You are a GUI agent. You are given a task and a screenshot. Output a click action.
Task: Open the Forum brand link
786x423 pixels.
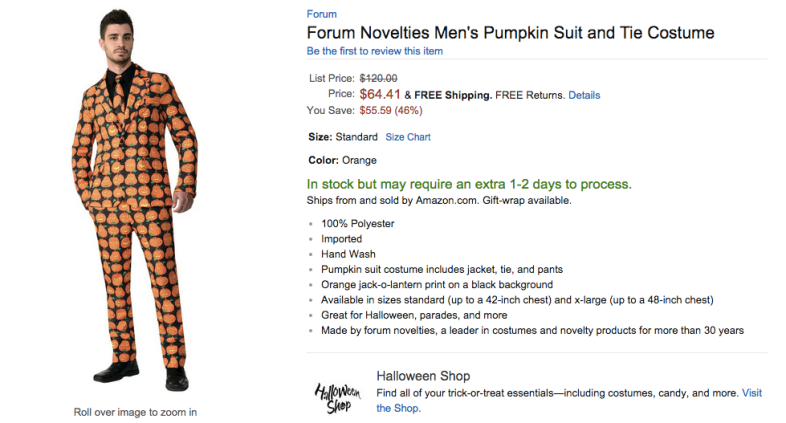[x=321, y=14]
